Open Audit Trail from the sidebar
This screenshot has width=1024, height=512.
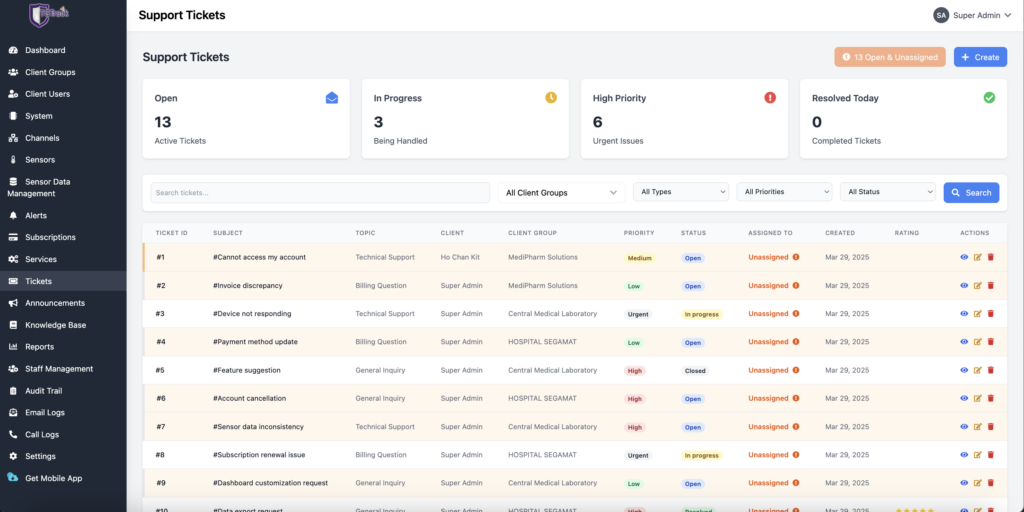click(x=43, y=391)
